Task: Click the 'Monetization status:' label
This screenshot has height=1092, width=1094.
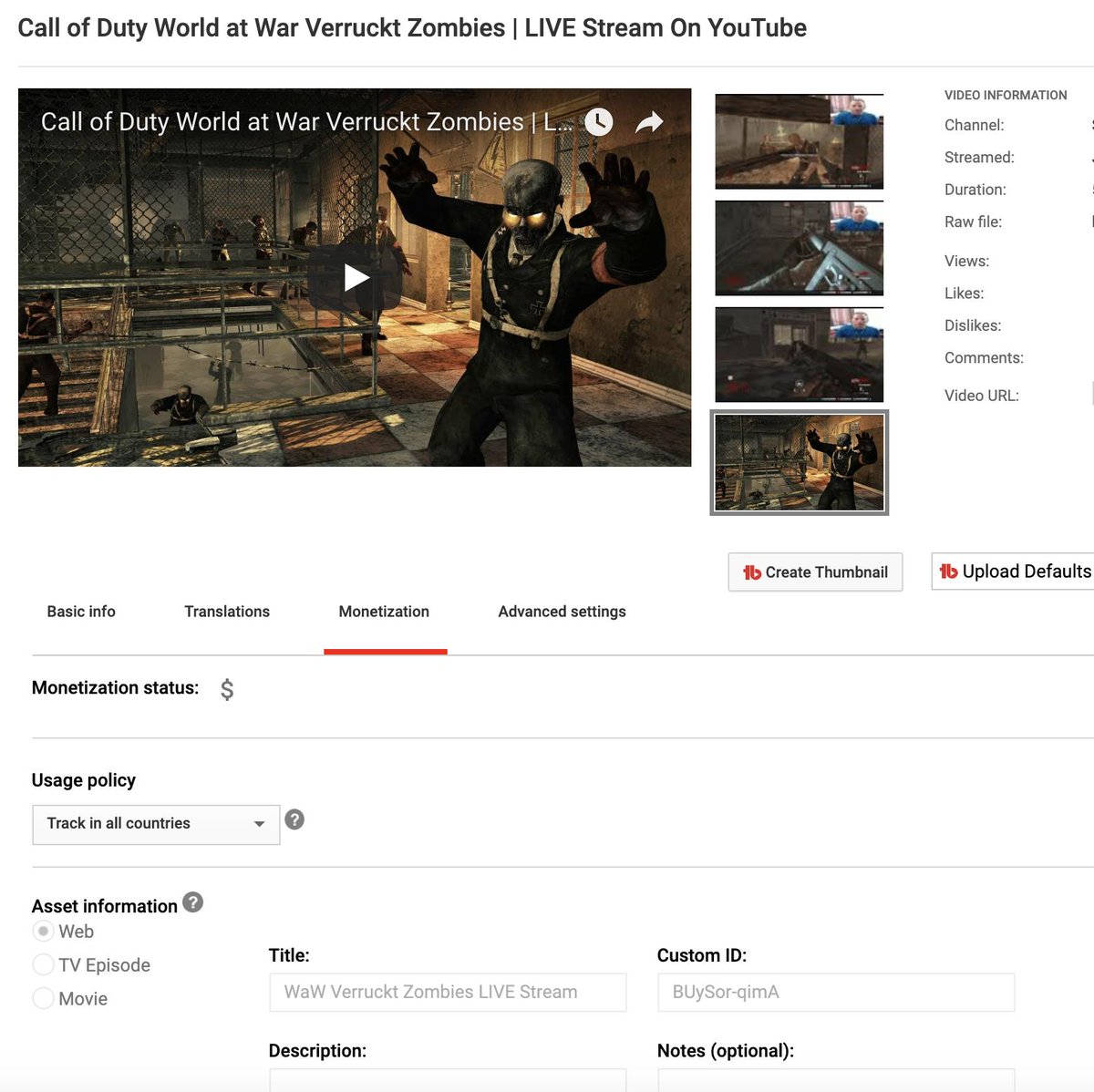Action: click(x=115, y=688)
